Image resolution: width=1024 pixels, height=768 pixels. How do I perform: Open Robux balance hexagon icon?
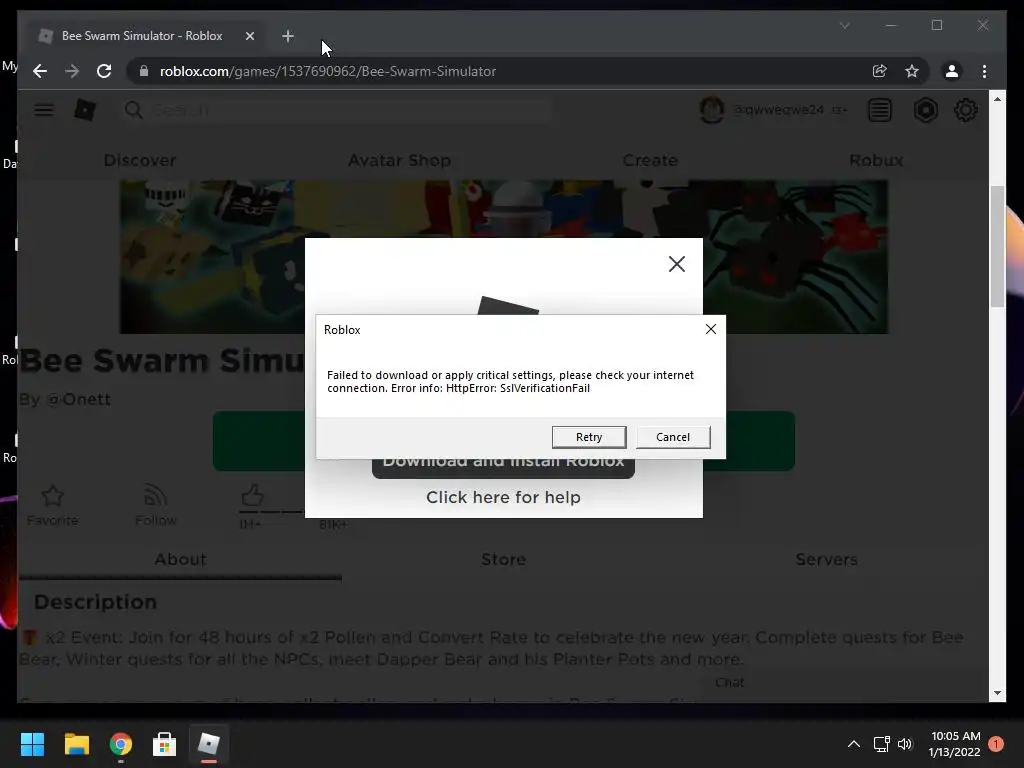925,110
